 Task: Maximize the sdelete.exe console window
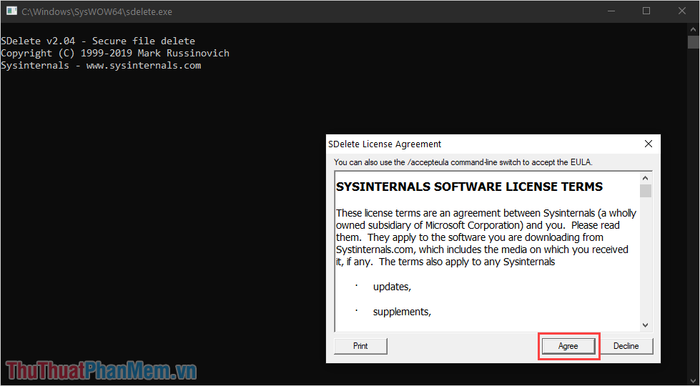[646, 11]
